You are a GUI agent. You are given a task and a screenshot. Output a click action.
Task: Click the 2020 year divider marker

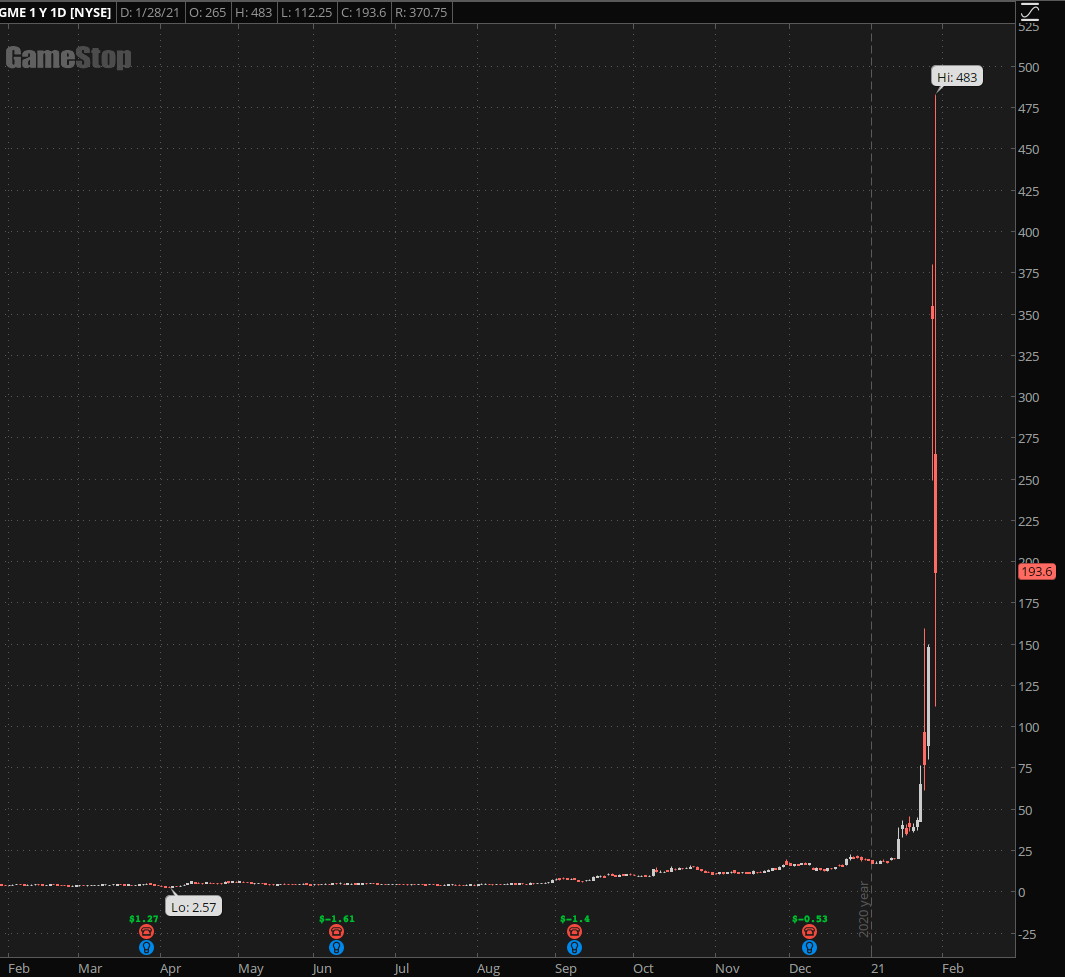pyautogui.click(x=865, y=908)
